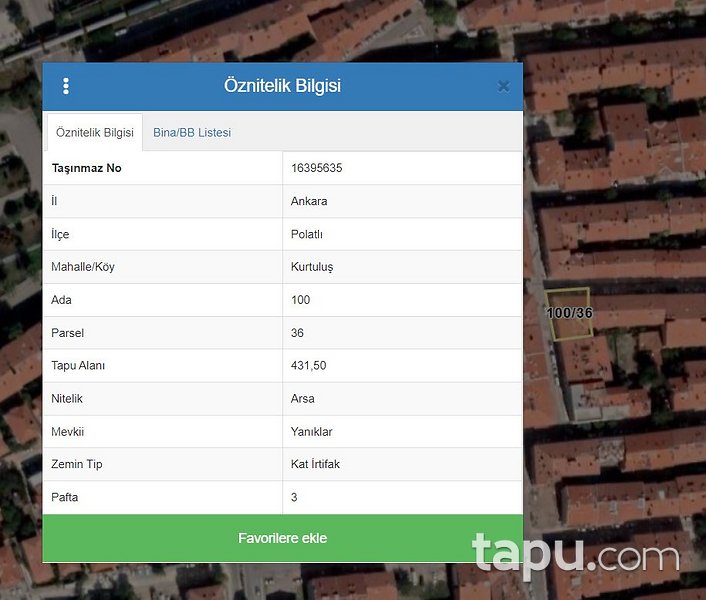This screenshot has height=600, width=706.
Task: Click the blue Öznitelik Bilgisi title bar
Action: click(282, 86)
